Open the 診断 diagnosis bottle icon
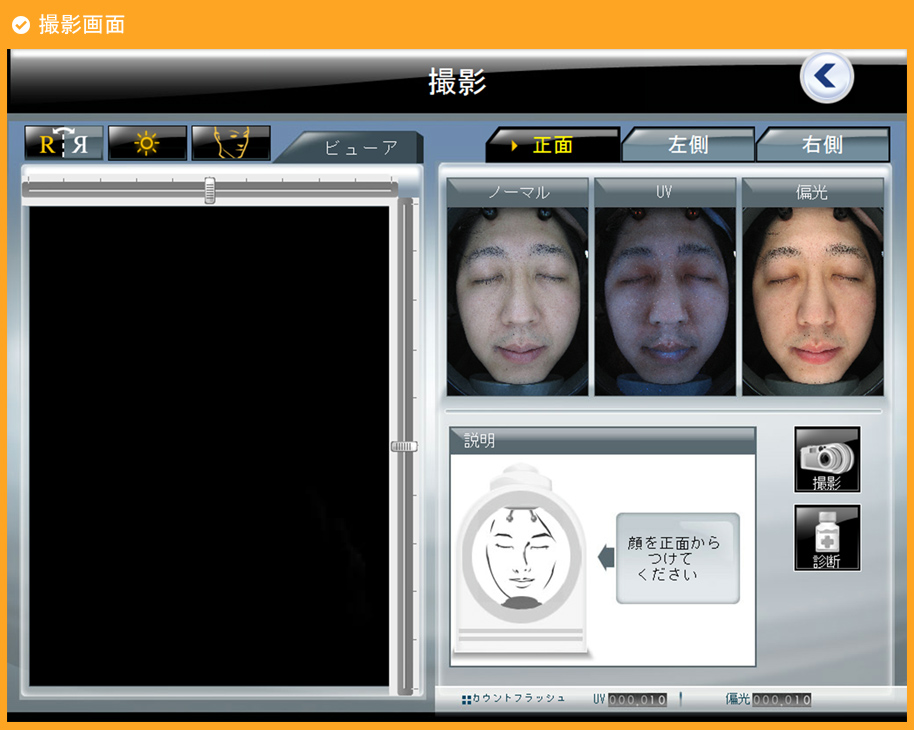 [x=827, y=538]
